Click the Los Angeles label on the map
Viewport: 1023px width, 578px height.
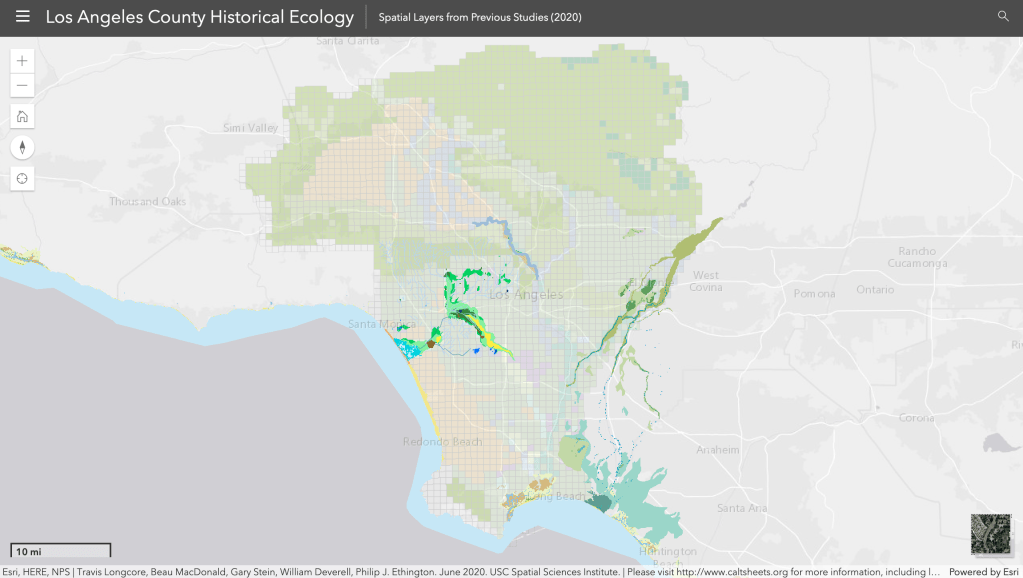526,295
